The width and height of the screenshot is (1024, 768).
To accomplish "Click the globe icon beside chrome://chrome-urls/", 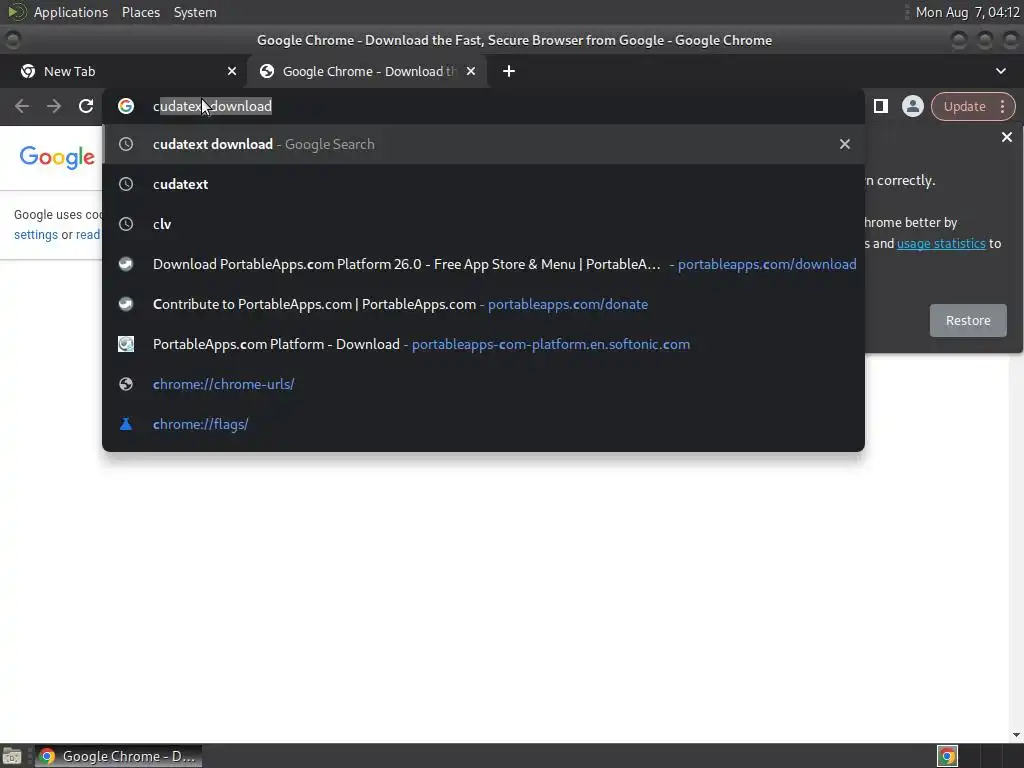I will pyautogui.click(x=126, y=384).
